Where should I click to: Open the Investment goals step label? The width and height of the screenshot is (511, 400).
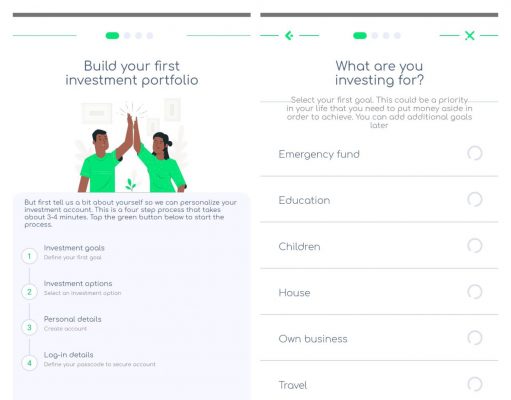click(74, 248)
